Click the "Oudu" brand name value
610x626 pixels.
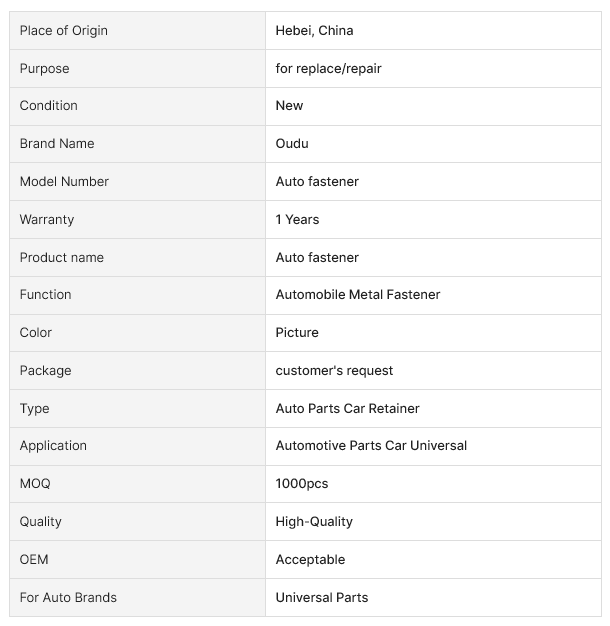292,143
